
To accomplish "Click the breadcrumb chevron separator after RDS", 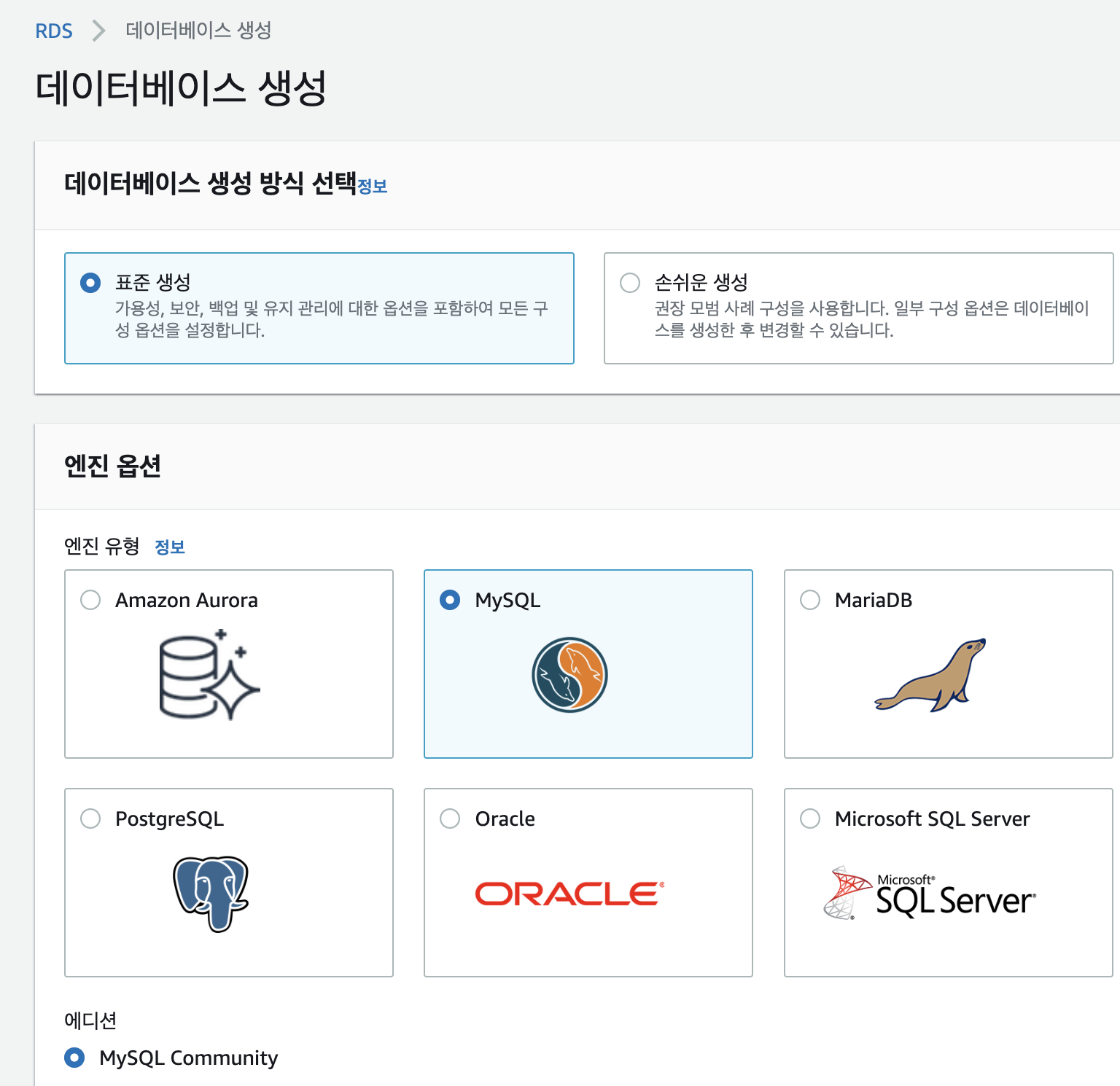I will pyautogui.click(x=99, y=31).
